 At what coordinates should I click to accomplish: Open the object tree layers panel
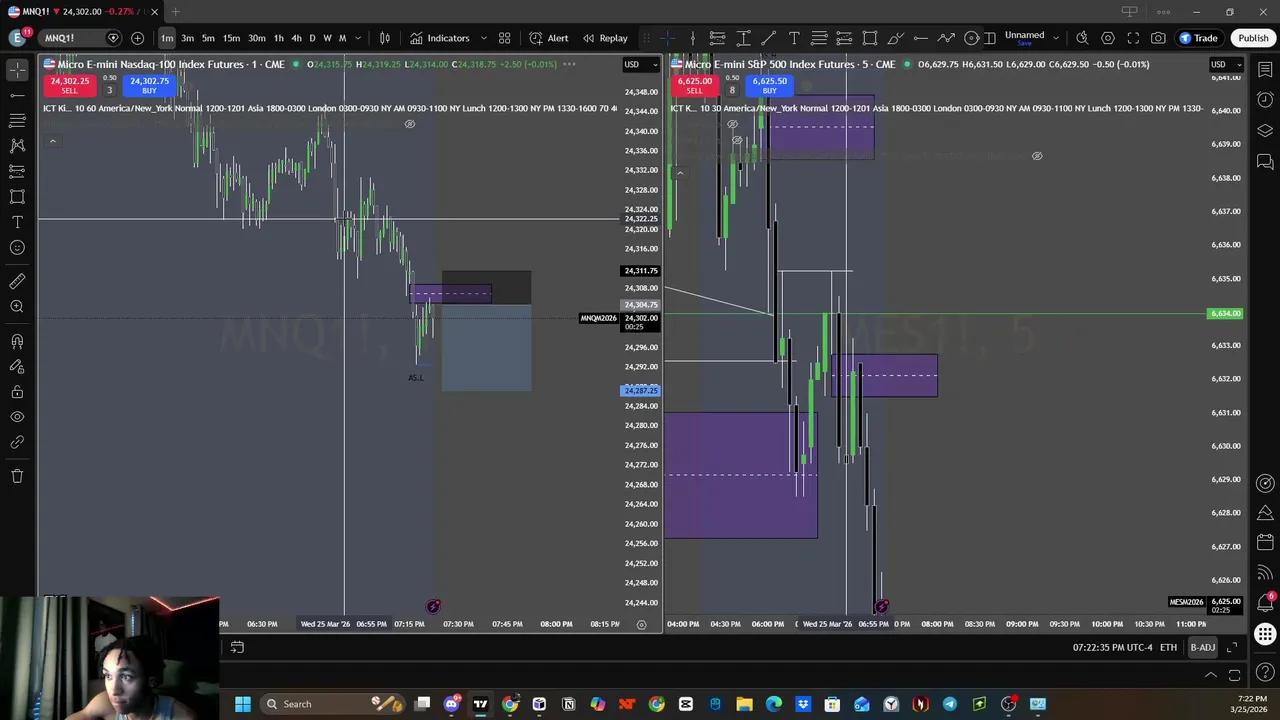pos(1265,131)
